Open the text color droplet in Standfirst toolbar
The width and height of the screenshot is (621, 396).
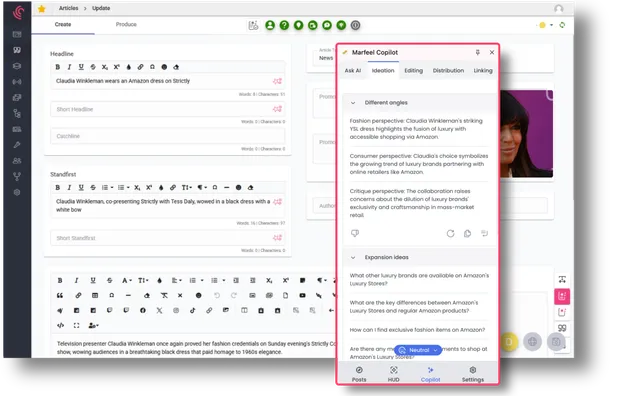click(161, 188)
